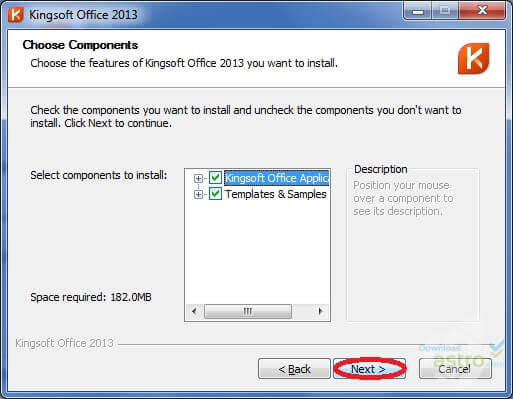This screenshot has width=513, height=399.
Task: Select the Templates & Samples tree item
Action: tap(276, 194)
